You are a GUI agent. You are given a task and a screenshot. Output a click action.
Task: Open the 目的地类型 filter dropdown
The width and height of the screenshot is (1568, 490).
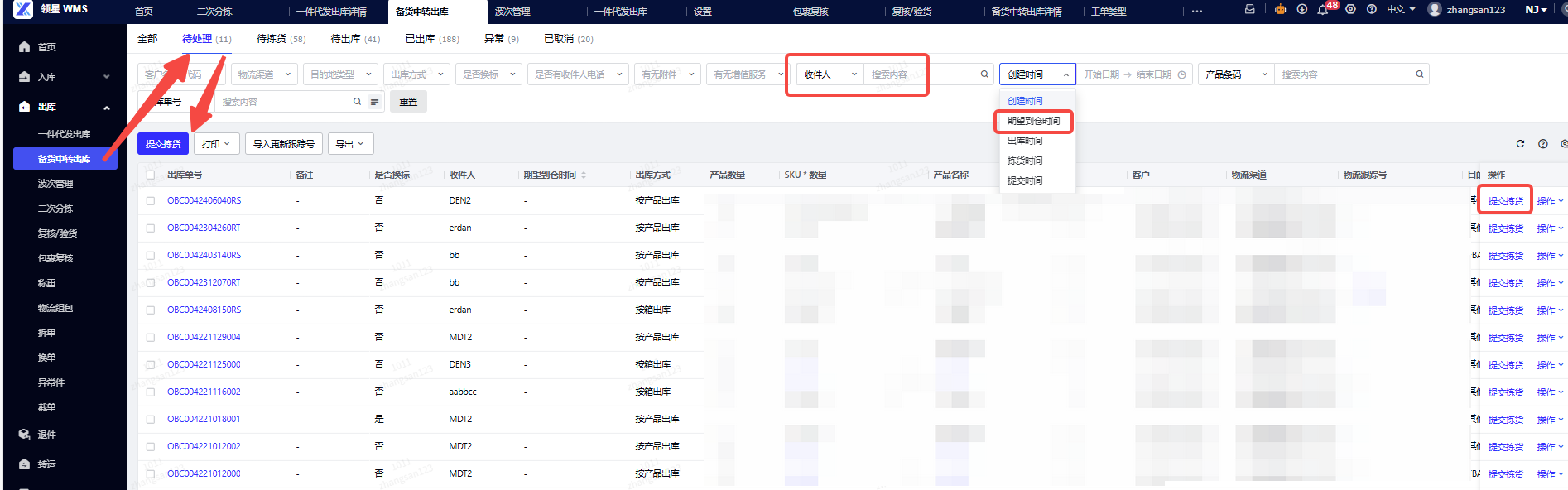[340, 74]
